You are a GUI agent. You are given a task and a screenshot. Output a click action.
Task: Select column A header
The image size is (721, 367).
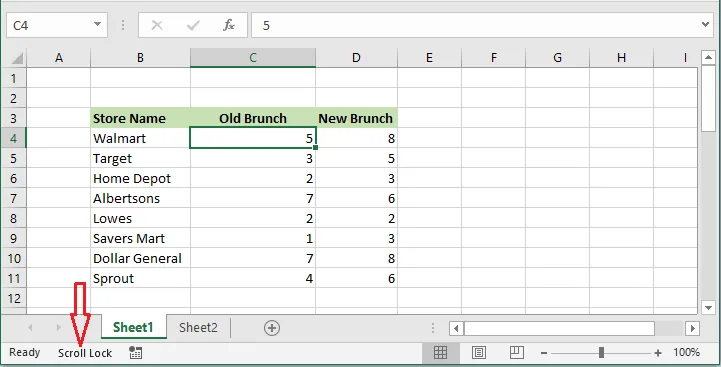59,58
